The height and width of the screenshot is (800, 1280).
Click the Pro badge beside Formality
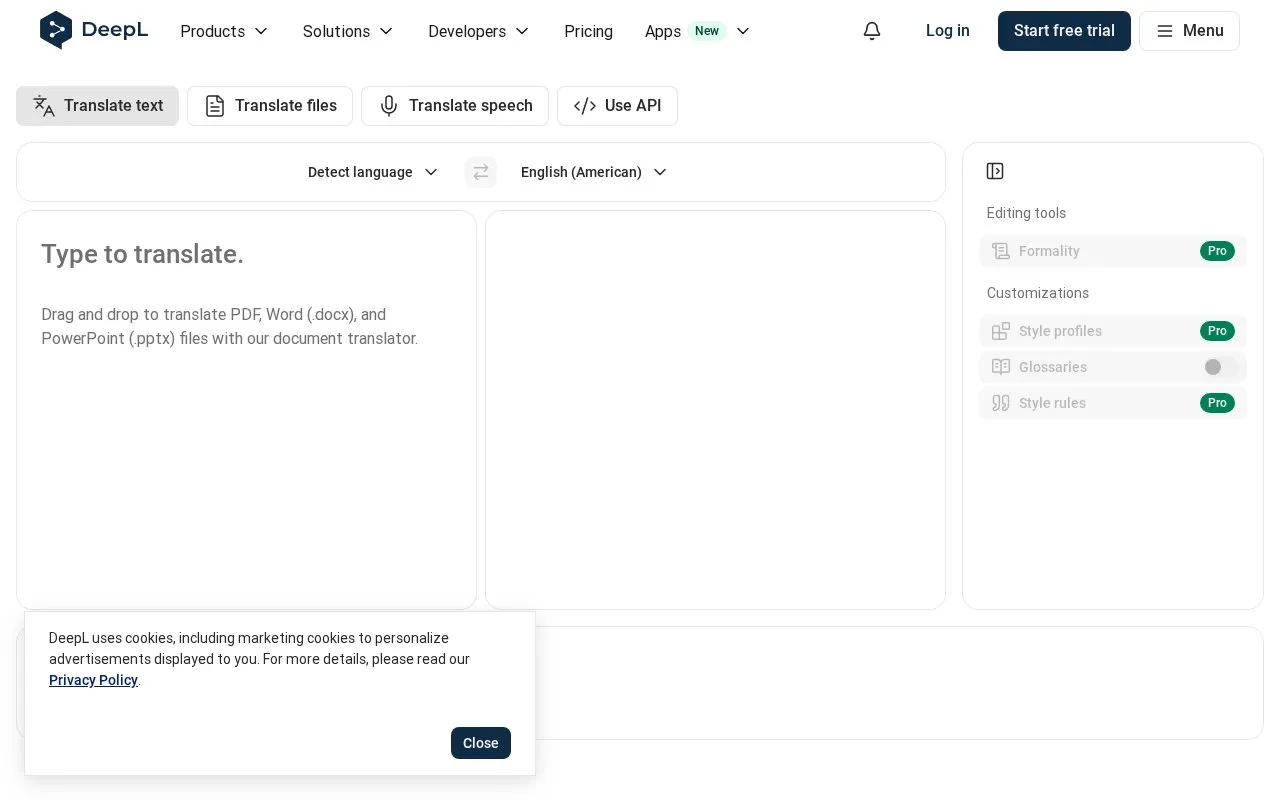point(1217,251)
